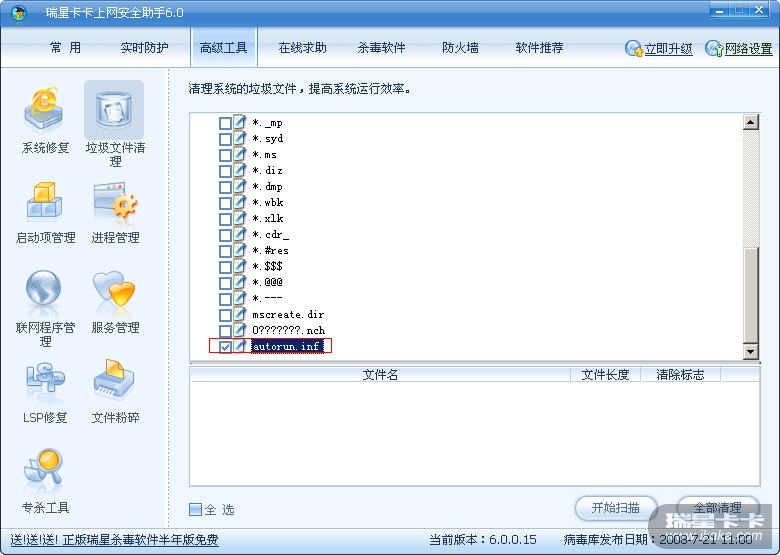Sort by the 清除标志 column header
This screenshot has width=780, height=555.
(x=681, y=374)
